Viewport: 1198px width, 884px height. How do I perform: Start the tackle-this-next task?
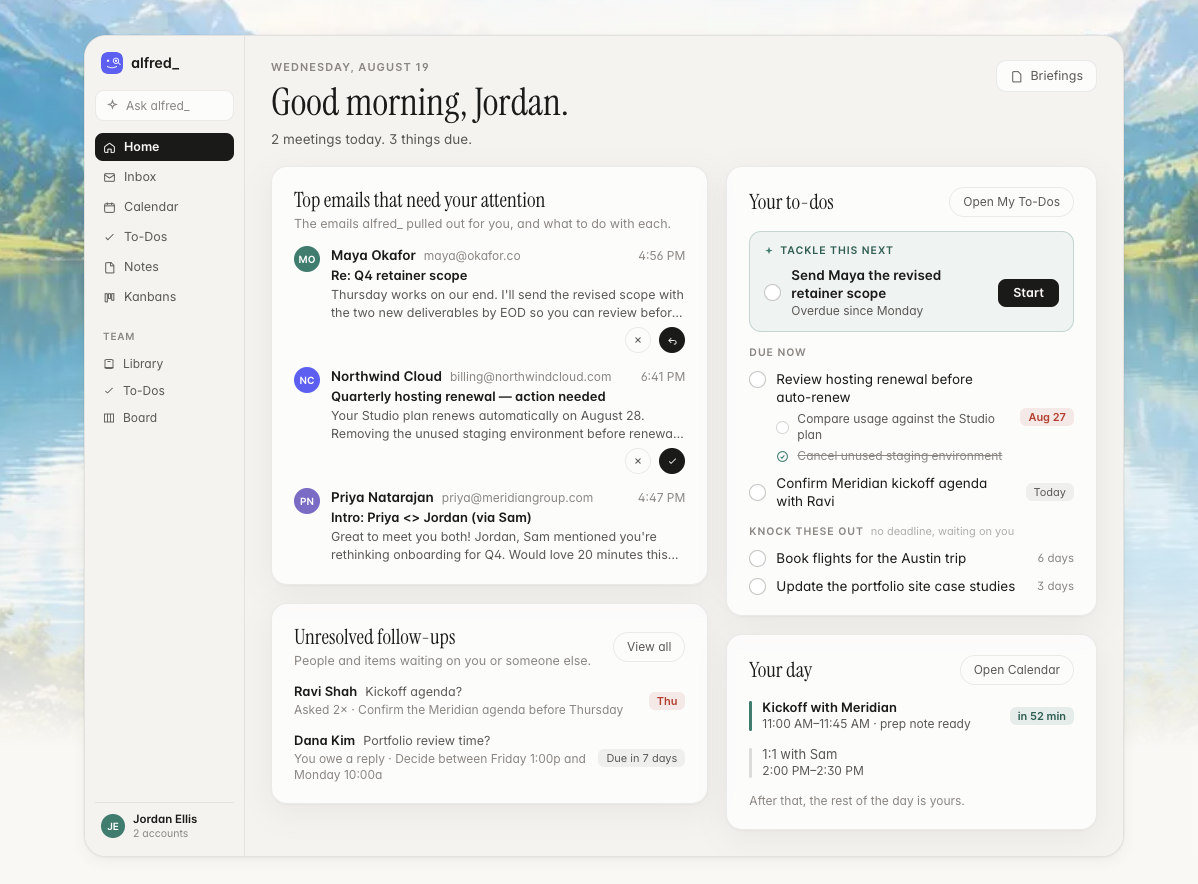(1028, 293)
